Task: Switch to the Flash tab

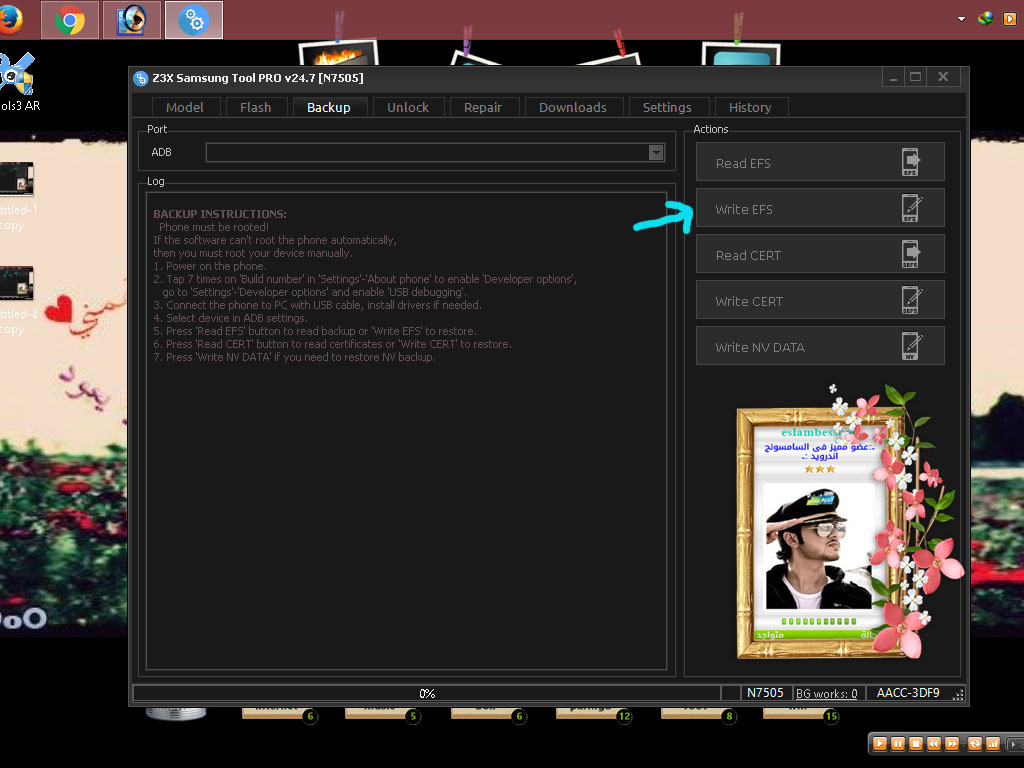Action: coord(255,107)
